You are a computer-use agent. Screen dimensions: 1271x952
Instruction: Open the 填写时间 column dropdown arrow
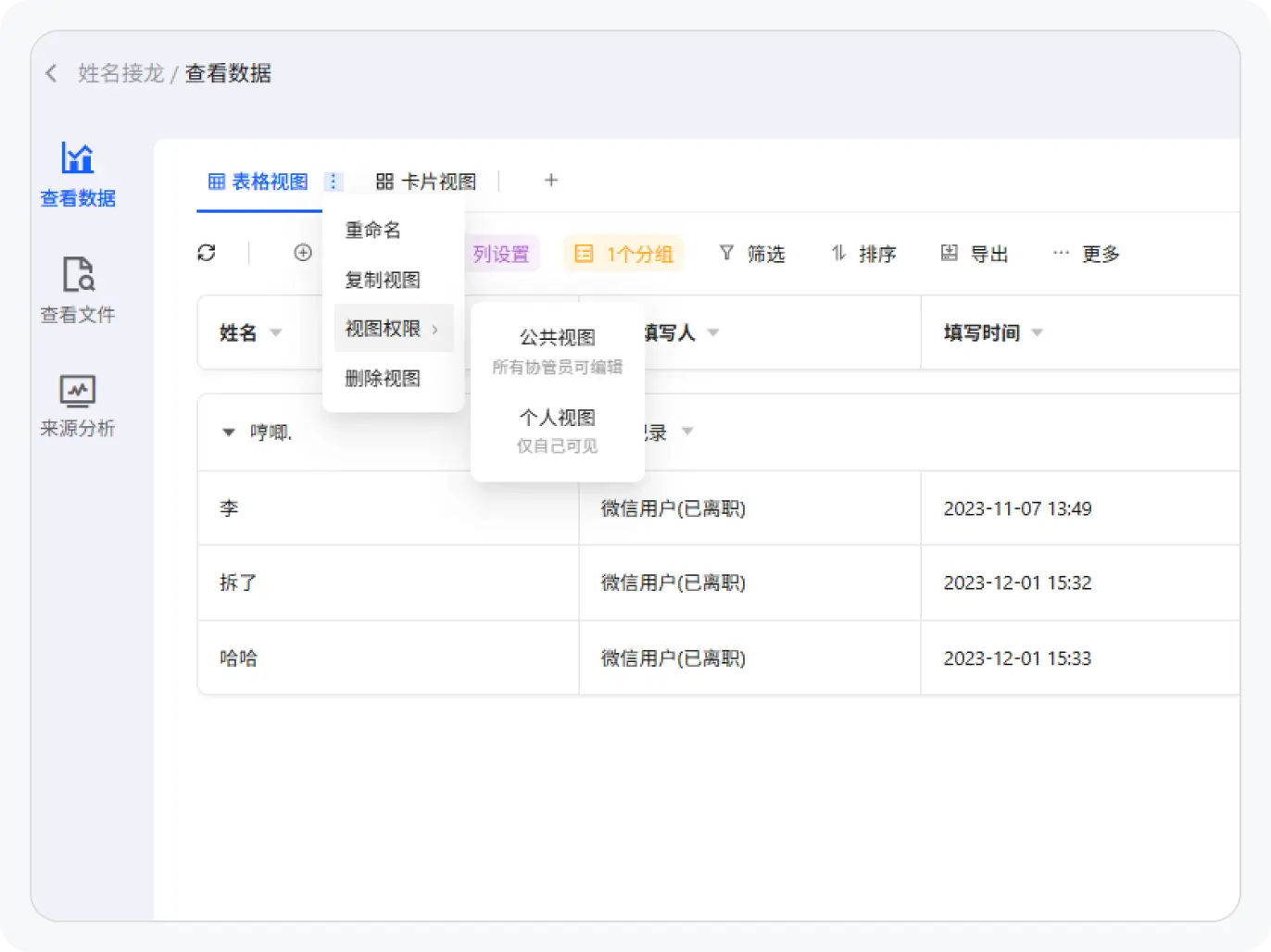click(x=1038, y=332)
